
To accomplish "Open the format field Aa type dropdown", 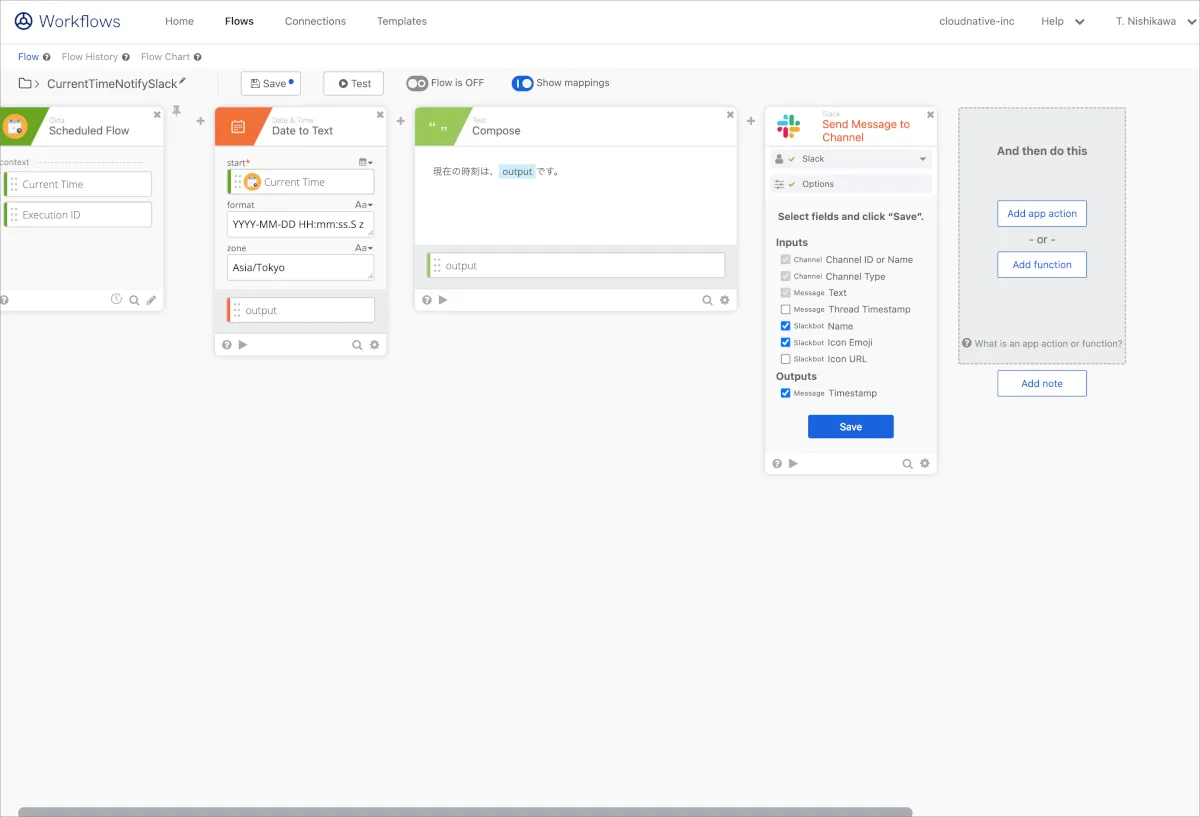I will 363,205.
